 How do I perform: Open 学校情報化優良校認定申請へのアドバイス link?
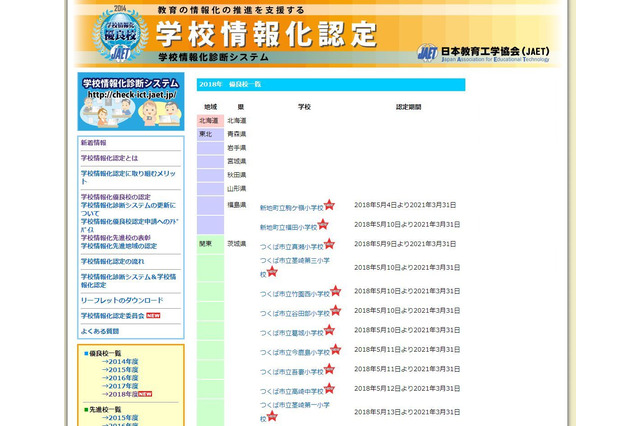(129, 225)
